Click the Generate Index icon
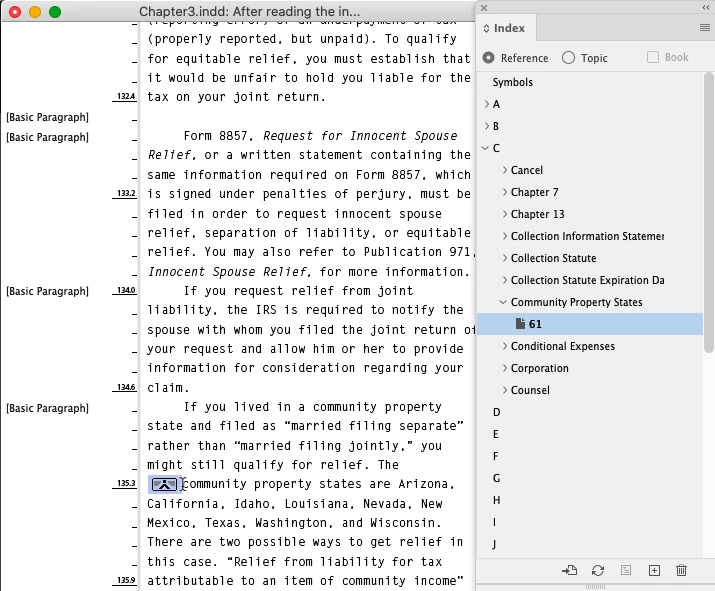715x591 pixels. click(x=626, y=570)
